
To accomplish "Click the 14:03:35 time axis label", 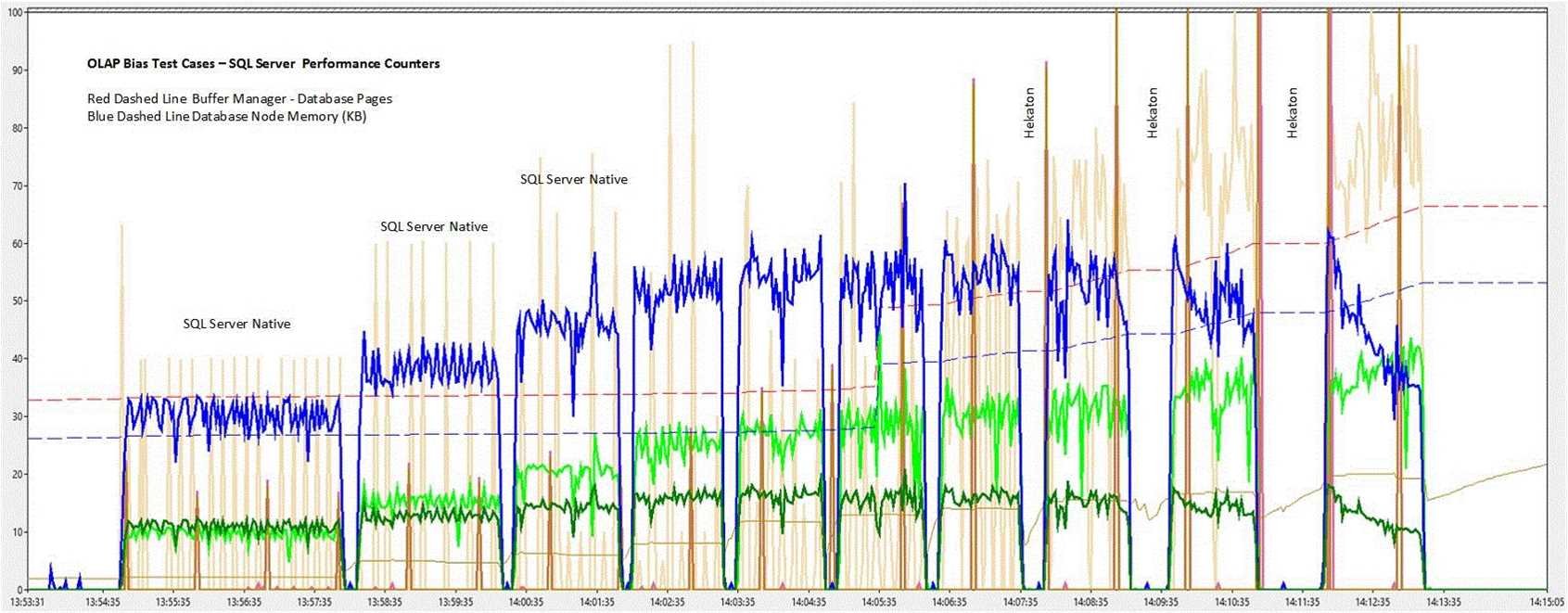I will (x=737, y=602).
